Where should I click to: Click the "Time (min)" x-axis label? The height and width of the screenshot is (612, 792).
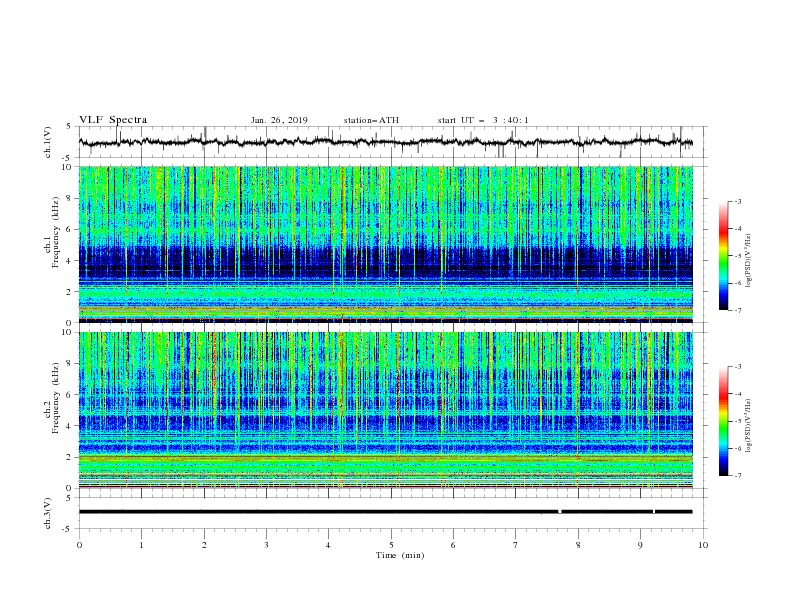tap(400, 555)
